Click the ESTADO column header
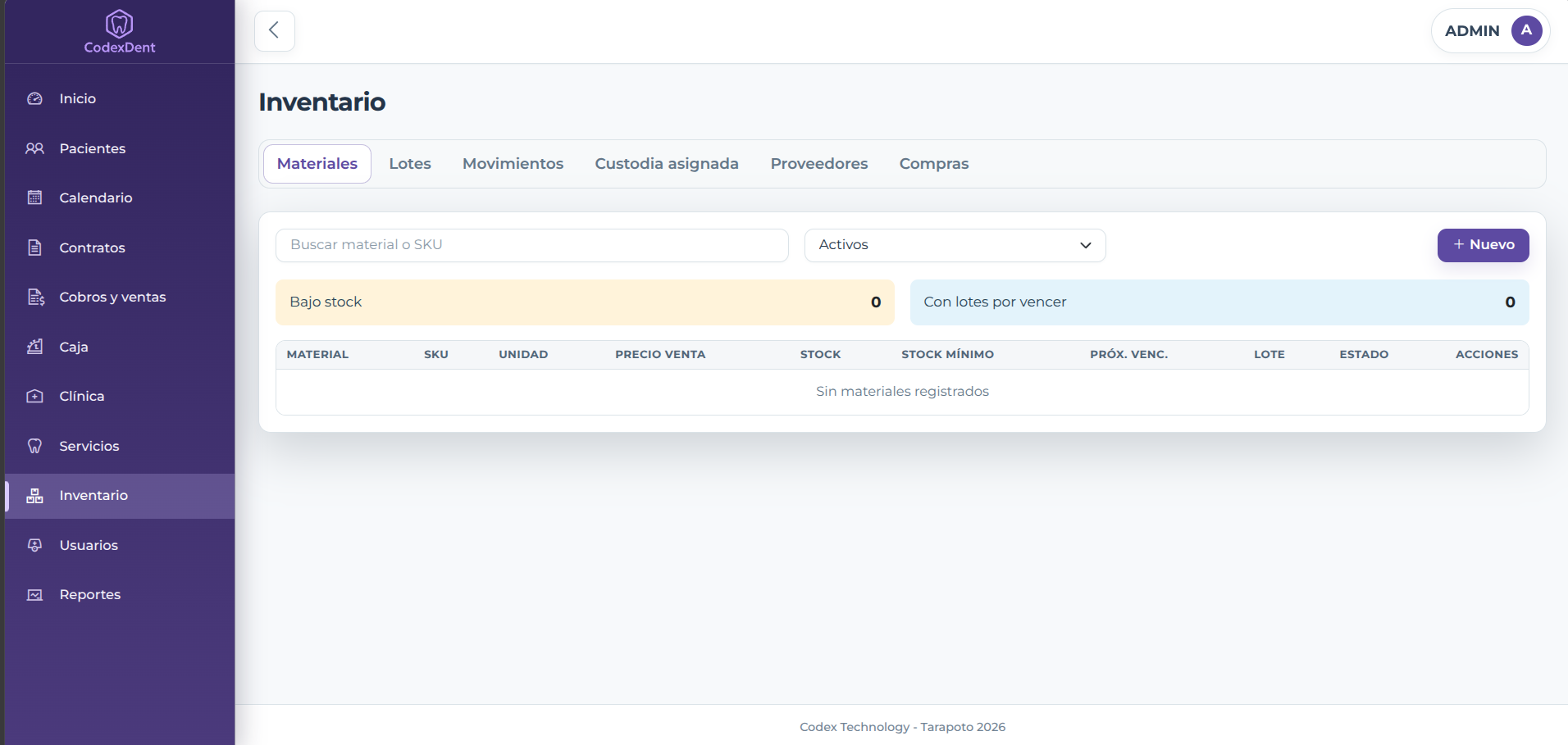This screenshot has height=745, width=1568. [1364, 355]
